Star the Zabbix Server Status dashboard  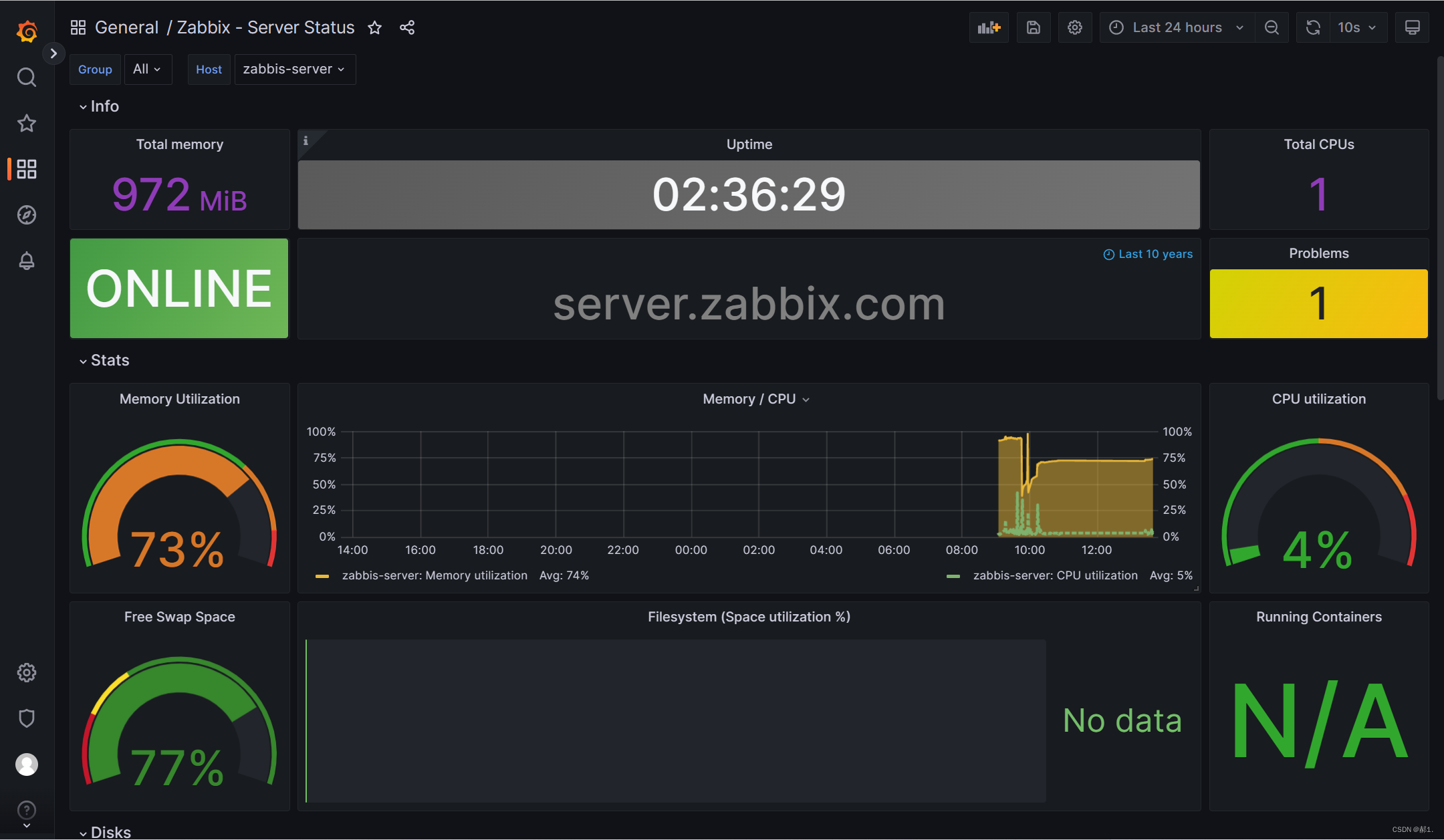pyautogui.click(x=374, y=27)
